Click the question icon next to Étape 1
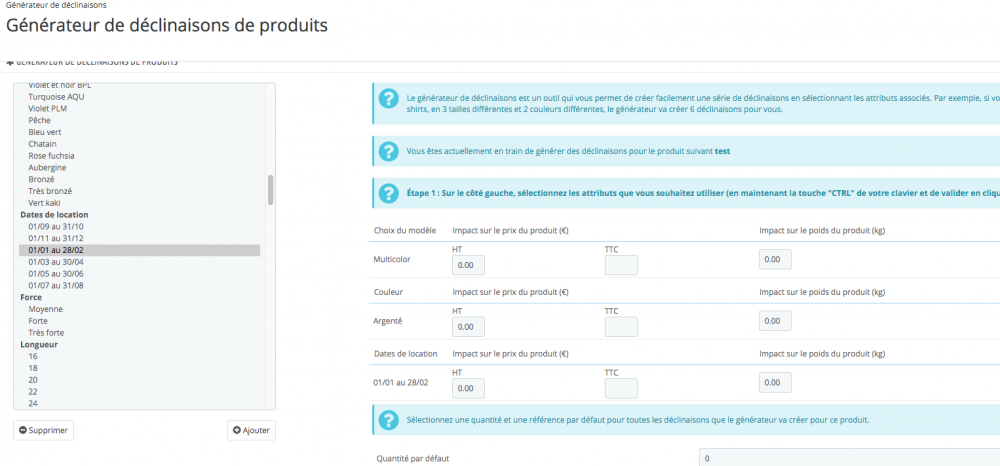This screenshot has height=466, width=1000. point(389,193)
